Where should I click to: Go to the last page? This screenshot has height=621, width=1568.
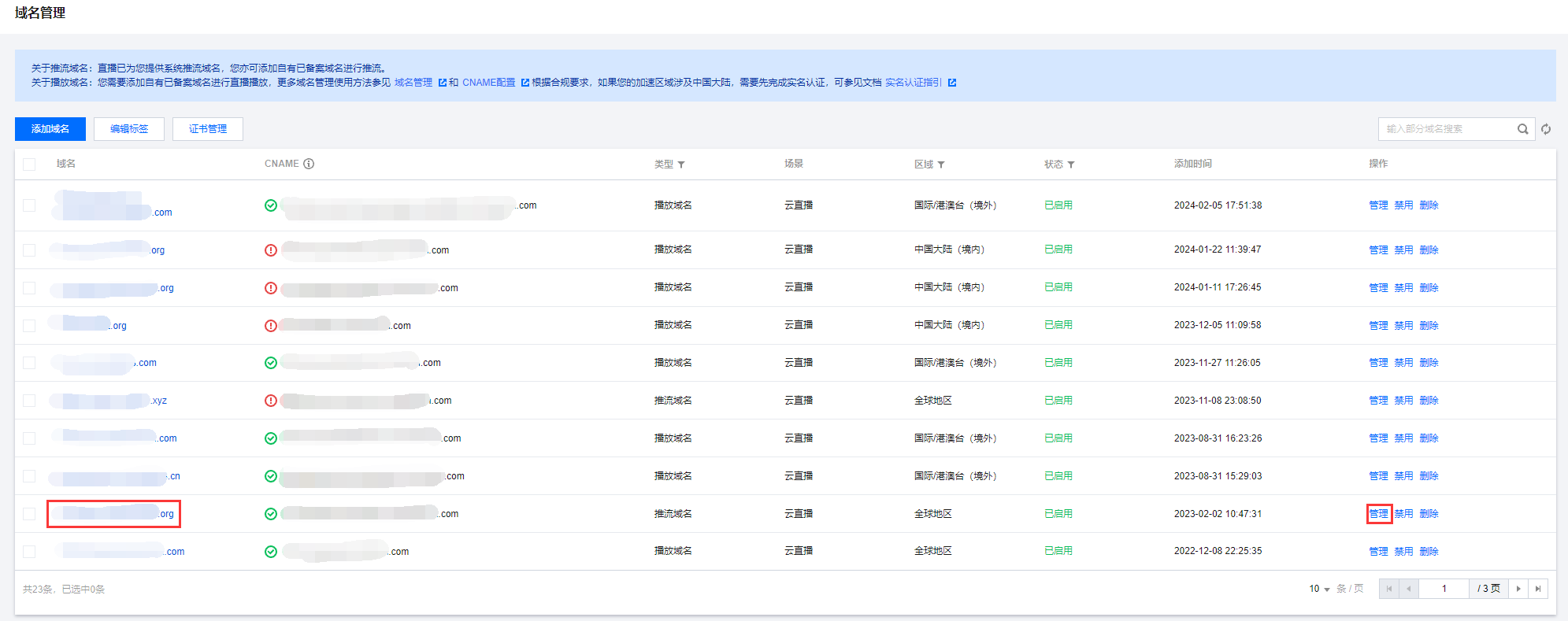tap(1538, 589)
